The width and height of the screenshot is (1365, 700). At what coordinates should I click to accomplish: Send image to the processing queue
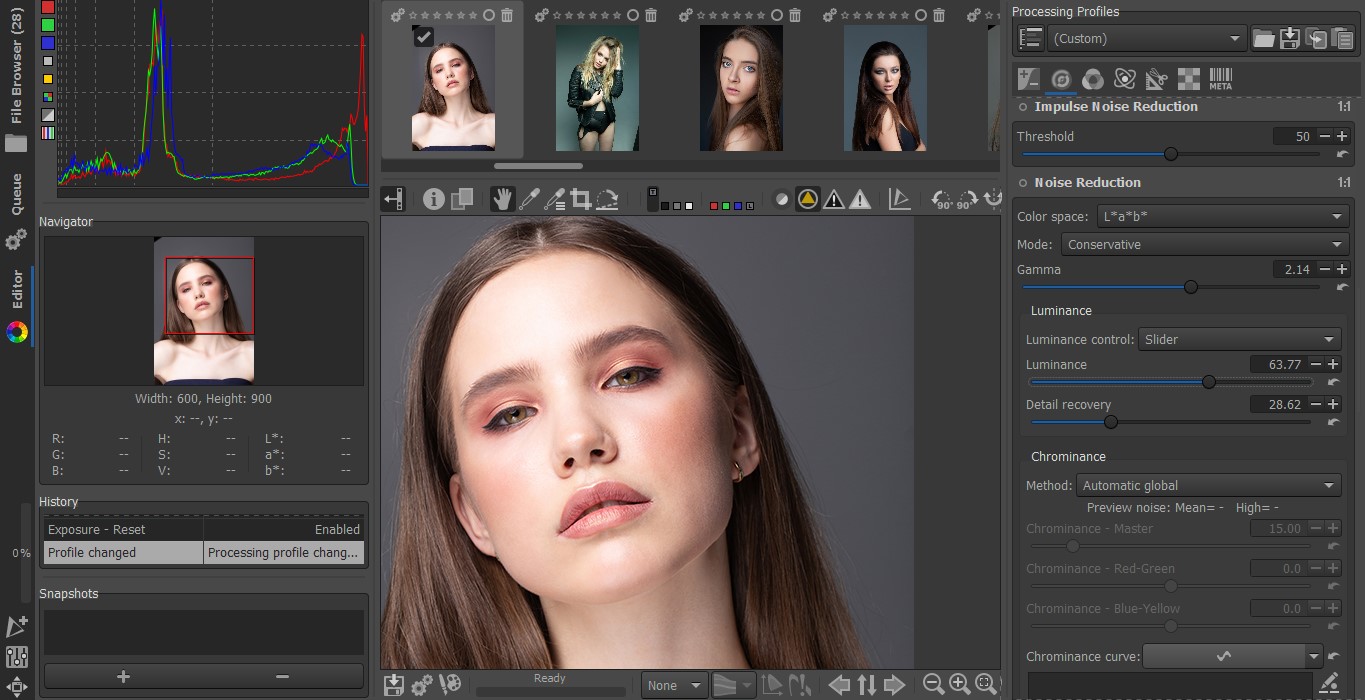tap(422, 685)
